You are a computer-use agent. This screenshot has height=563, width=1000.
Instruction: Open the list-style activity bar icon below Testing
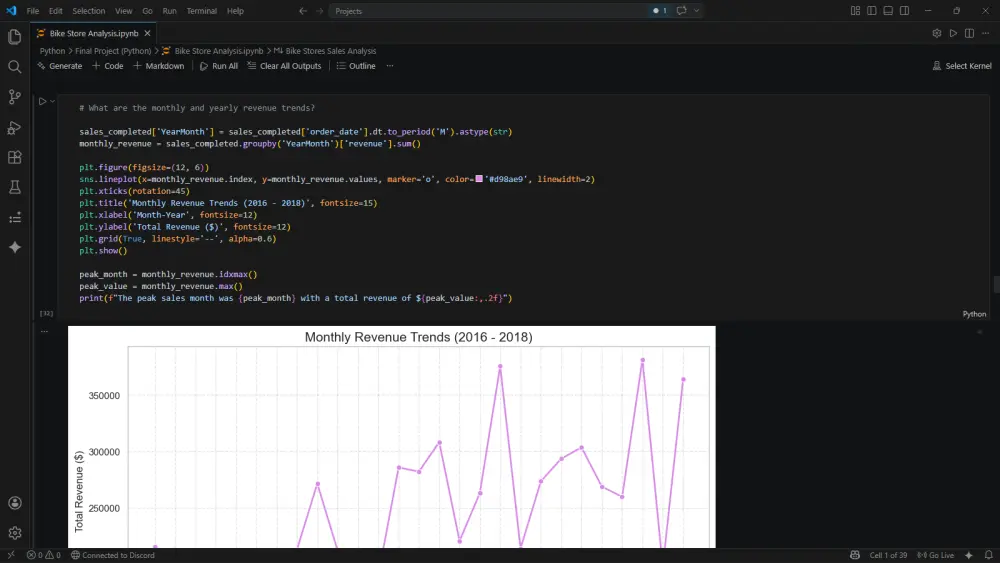(15, 217)
